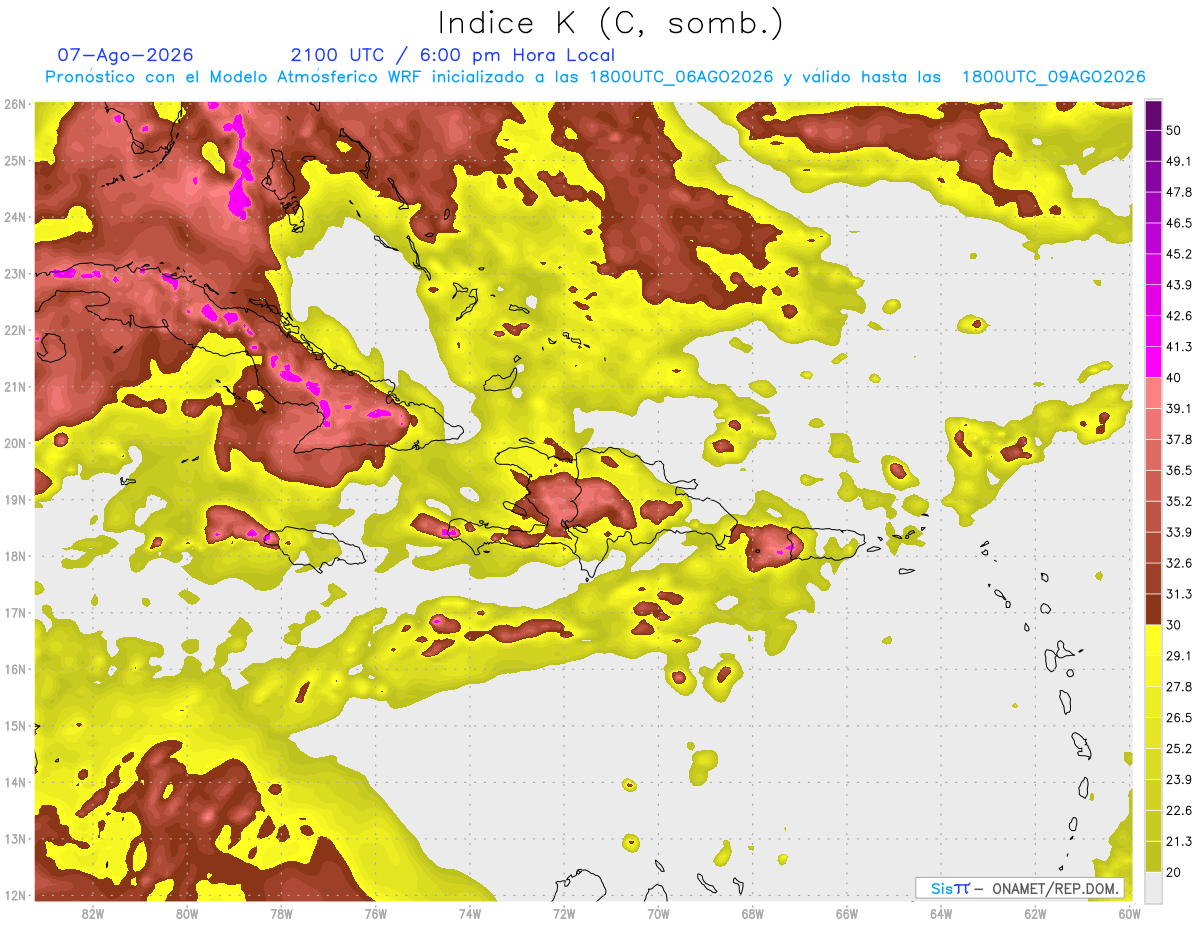Viewport: 1200px width, 927px height.
Task: Click the longitude label '70W'
Action: click(x=658, y=913)
